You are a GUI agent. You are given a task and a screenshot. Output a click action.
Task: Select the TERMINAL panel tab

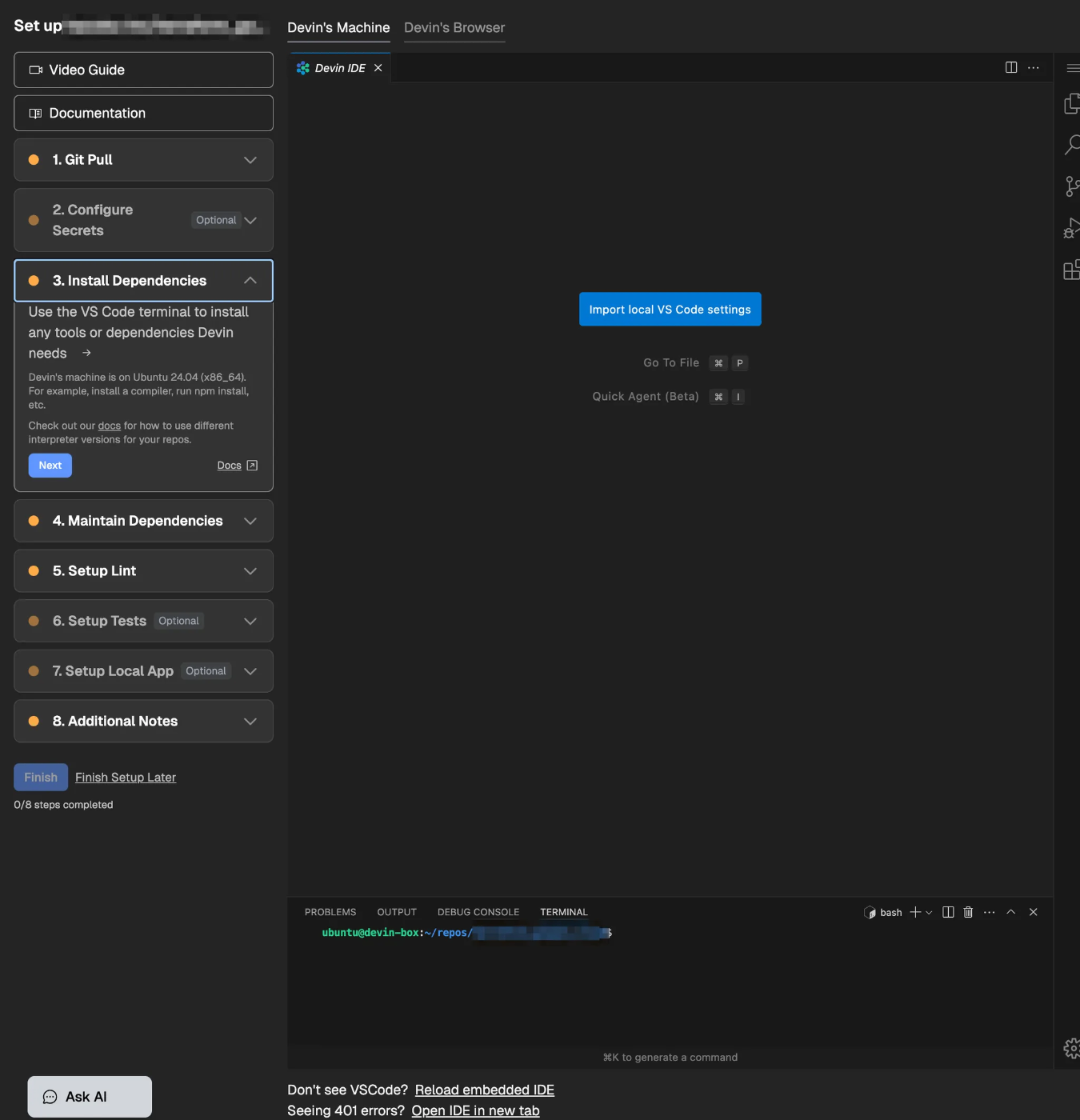click(x=564, y=912)
